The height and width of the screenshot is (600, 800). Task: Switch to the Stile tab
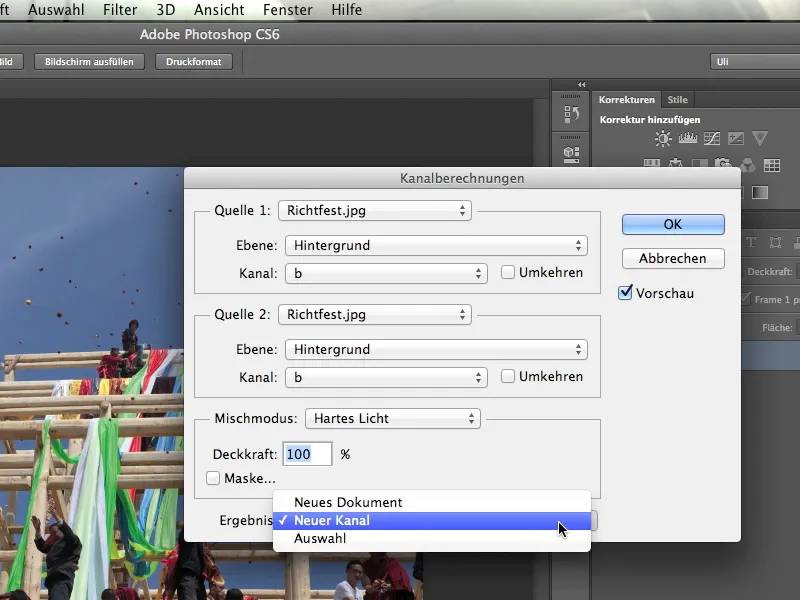point(678,99)
